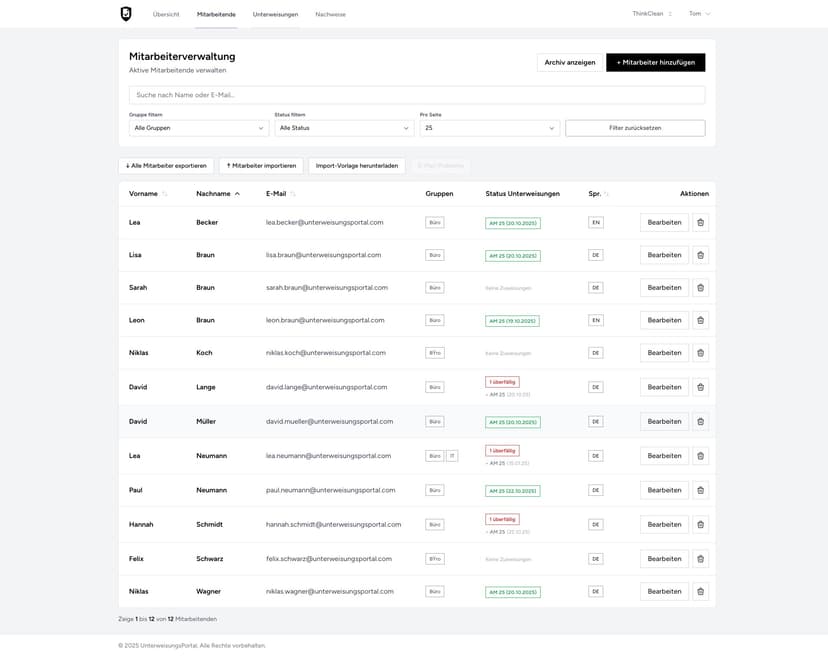Delete Niklas Wagner with the trash icon

coord(700,592)
